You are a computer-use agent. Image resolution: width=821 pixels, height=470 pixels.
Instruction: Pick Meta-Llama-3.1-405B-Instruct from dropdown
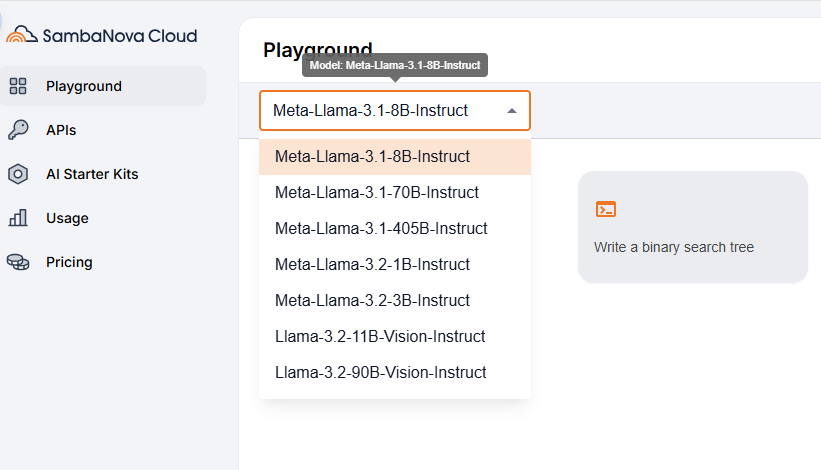(381, 229)
